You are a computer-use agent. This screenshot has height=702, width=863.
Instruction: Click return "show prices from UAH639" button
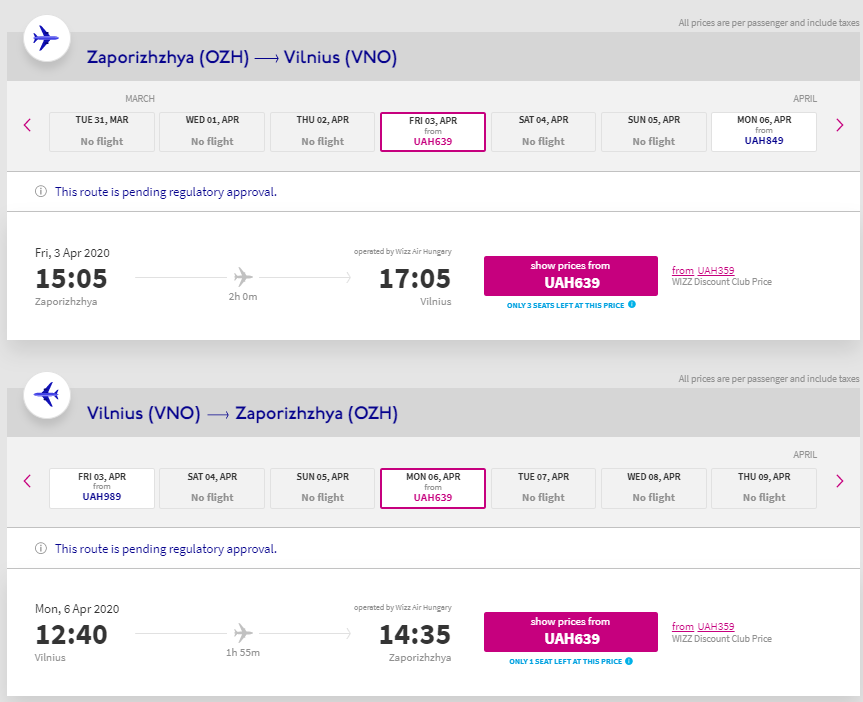(x=570, y=631)
